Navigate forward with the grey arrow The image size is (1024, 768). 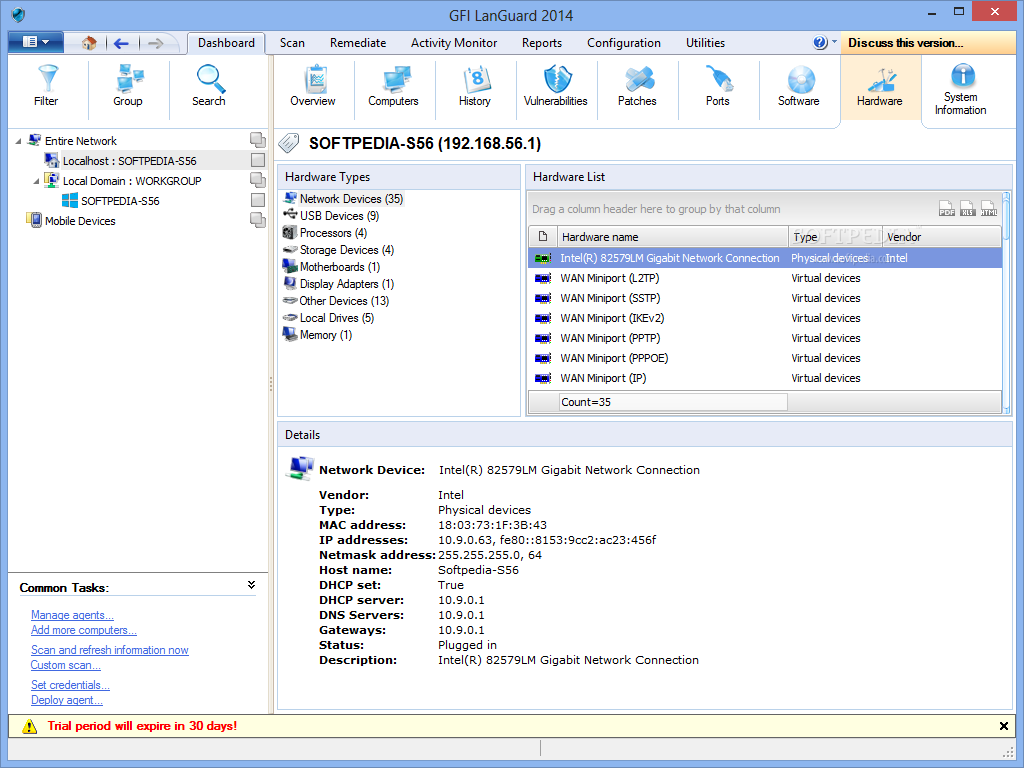click(x=155, y=43)
